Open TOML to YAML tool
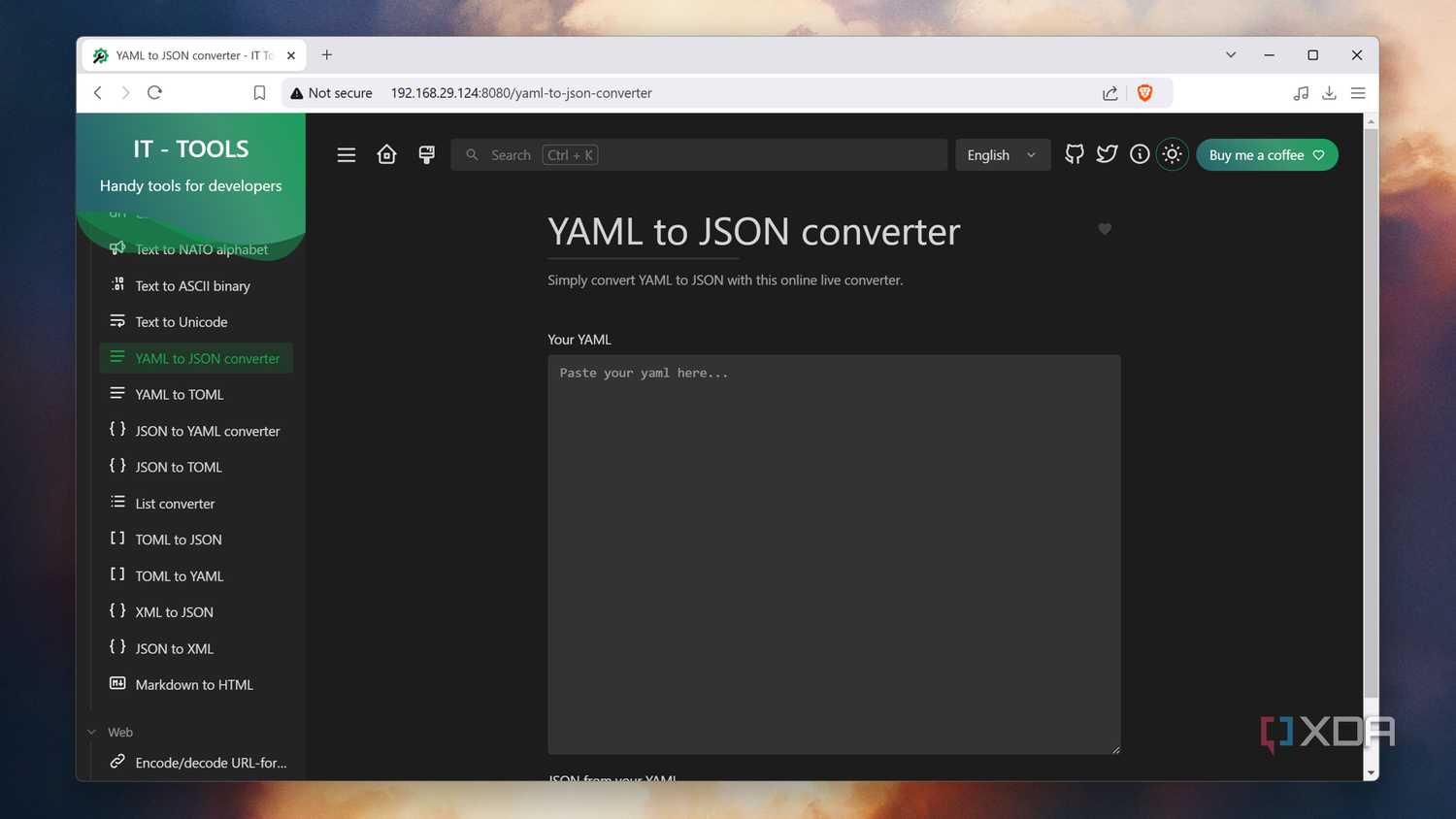 click(x=196, y=576)
